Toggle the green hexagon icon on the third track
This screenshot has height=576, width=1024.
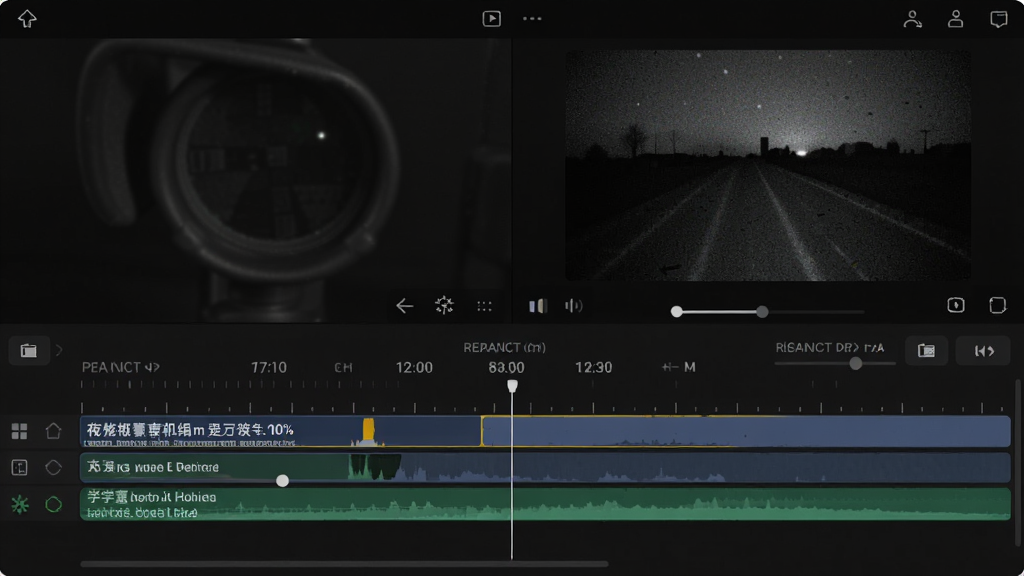54,504
